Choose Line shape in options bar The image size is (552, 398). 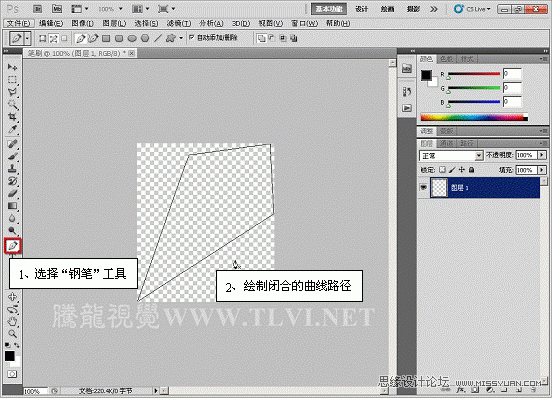(158, 38)
